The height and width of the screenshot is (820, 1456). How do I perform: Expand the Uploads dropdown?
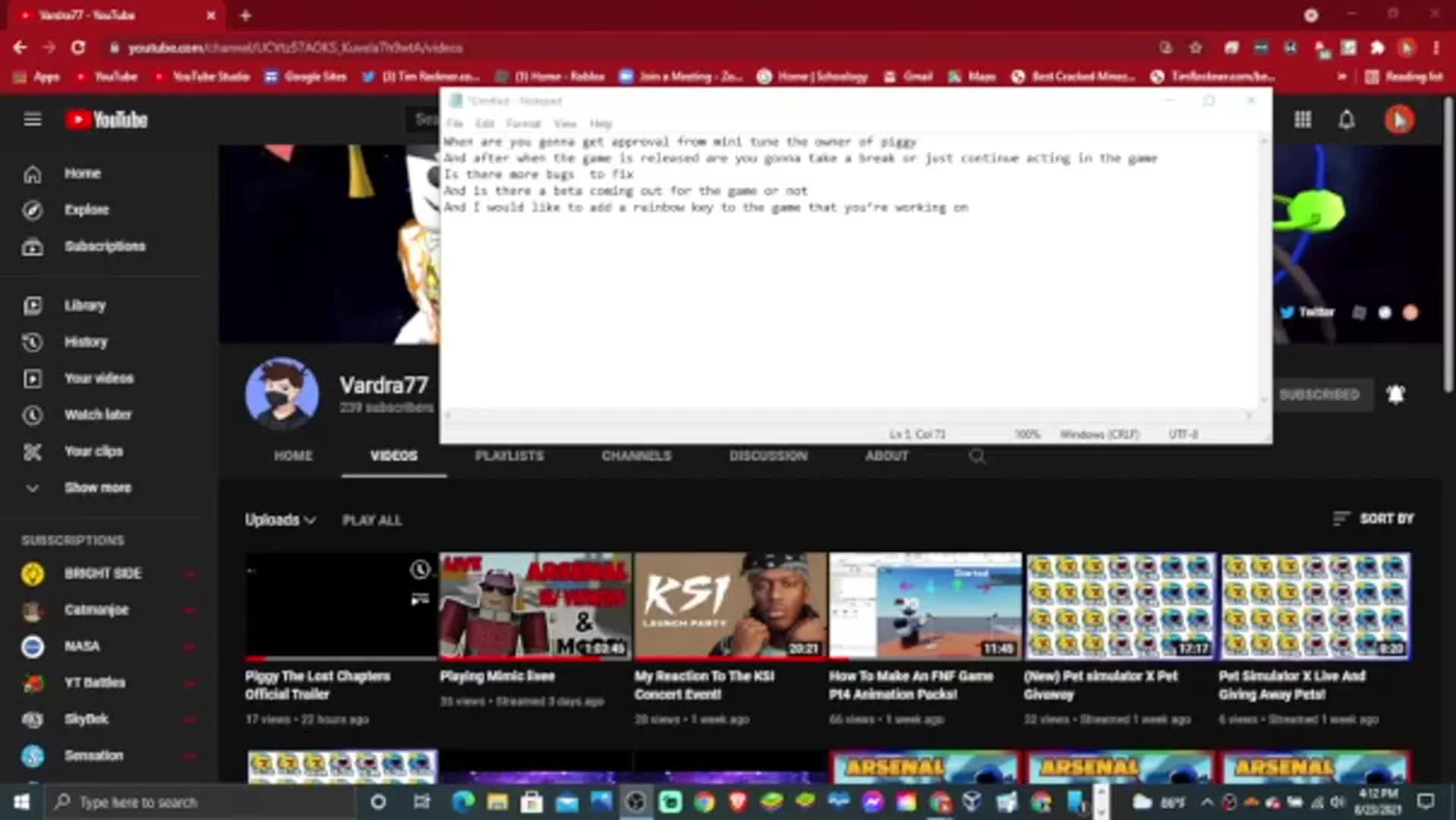point(281,520)
